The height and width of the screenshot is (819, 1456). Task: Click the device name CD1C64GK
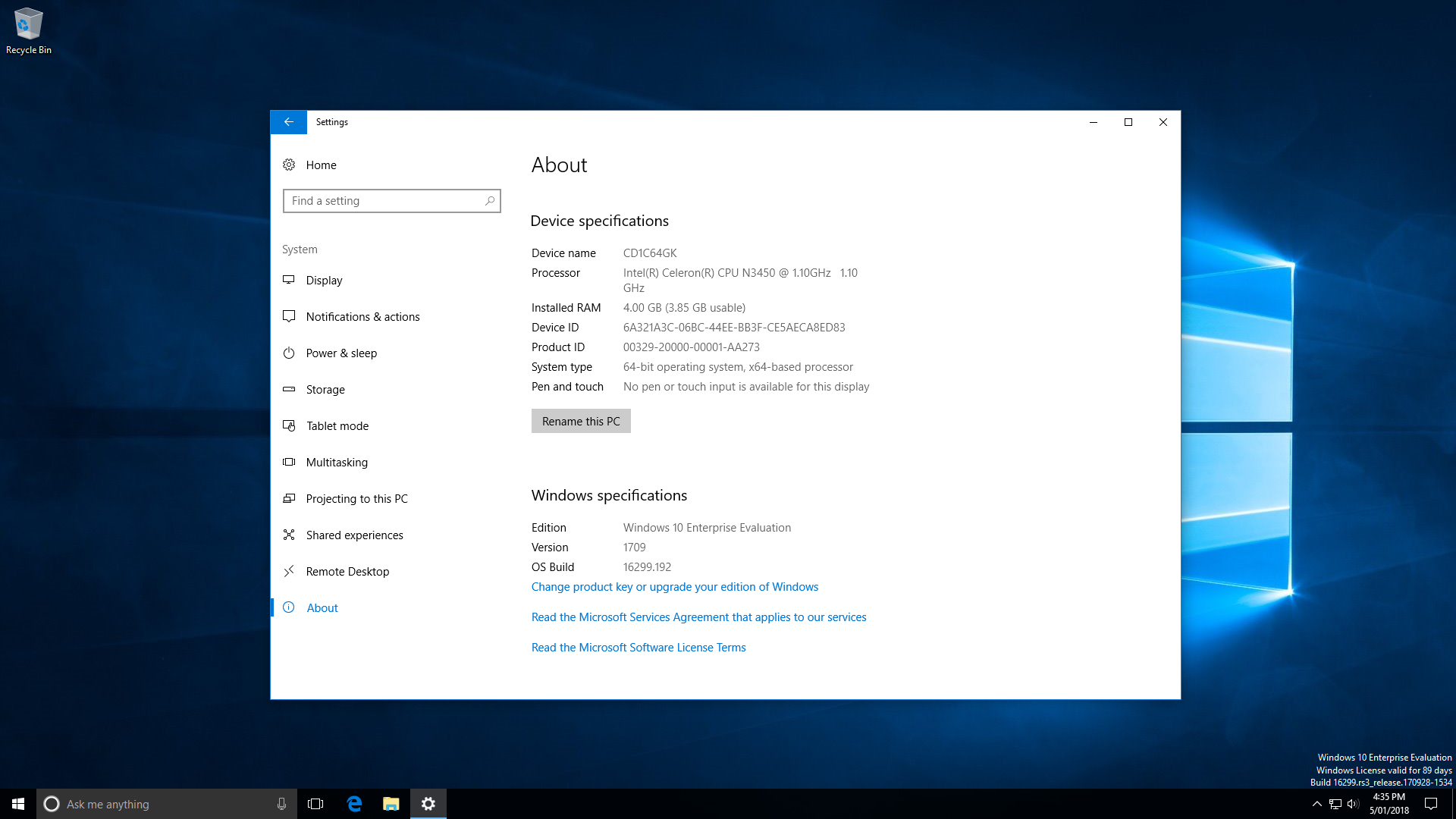(650, 253)
